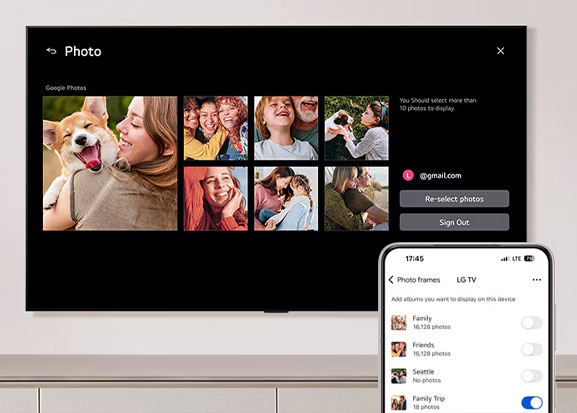Select the woman in red sweater photo
The height and width of the screenshot is (413, 577).
pyautogui.click(x=216, y=199)
